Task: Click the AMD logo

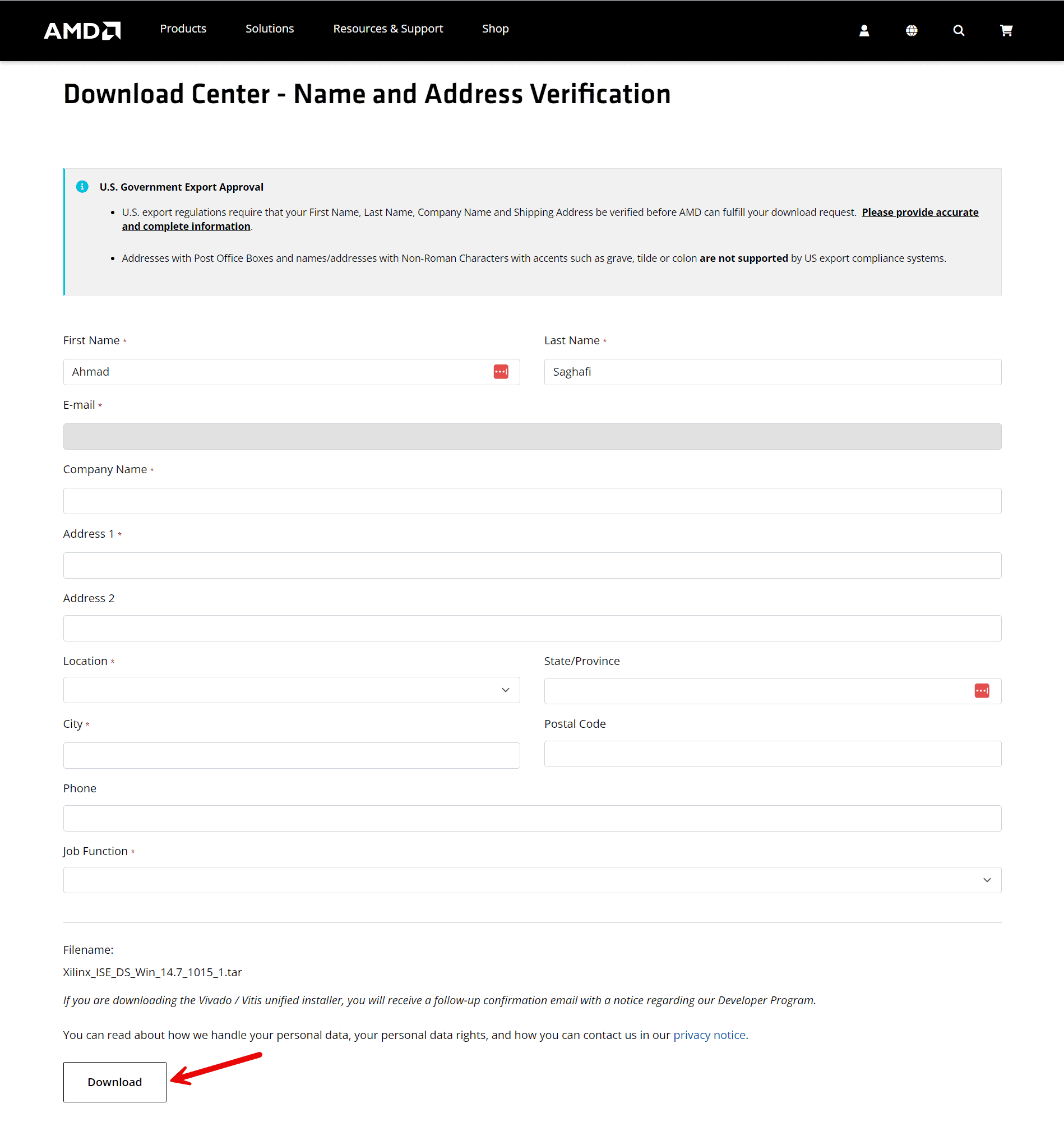Action: [x=82, y=30]
